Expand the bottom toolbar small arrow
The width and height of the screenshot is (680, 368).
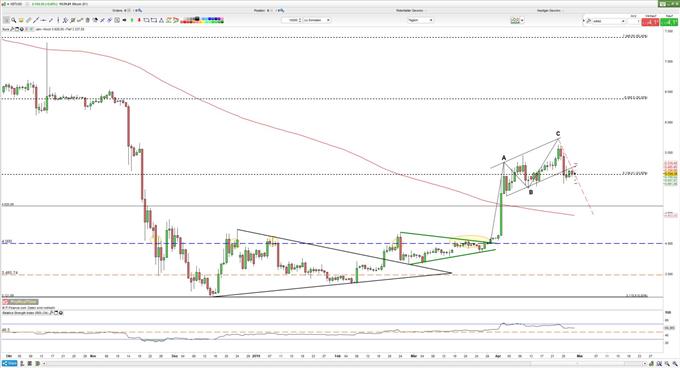44,363
